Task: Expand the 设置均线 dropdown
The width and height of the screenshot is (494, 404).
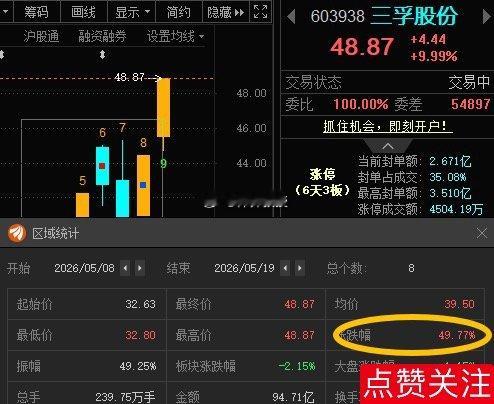Action: pos(176,36)
